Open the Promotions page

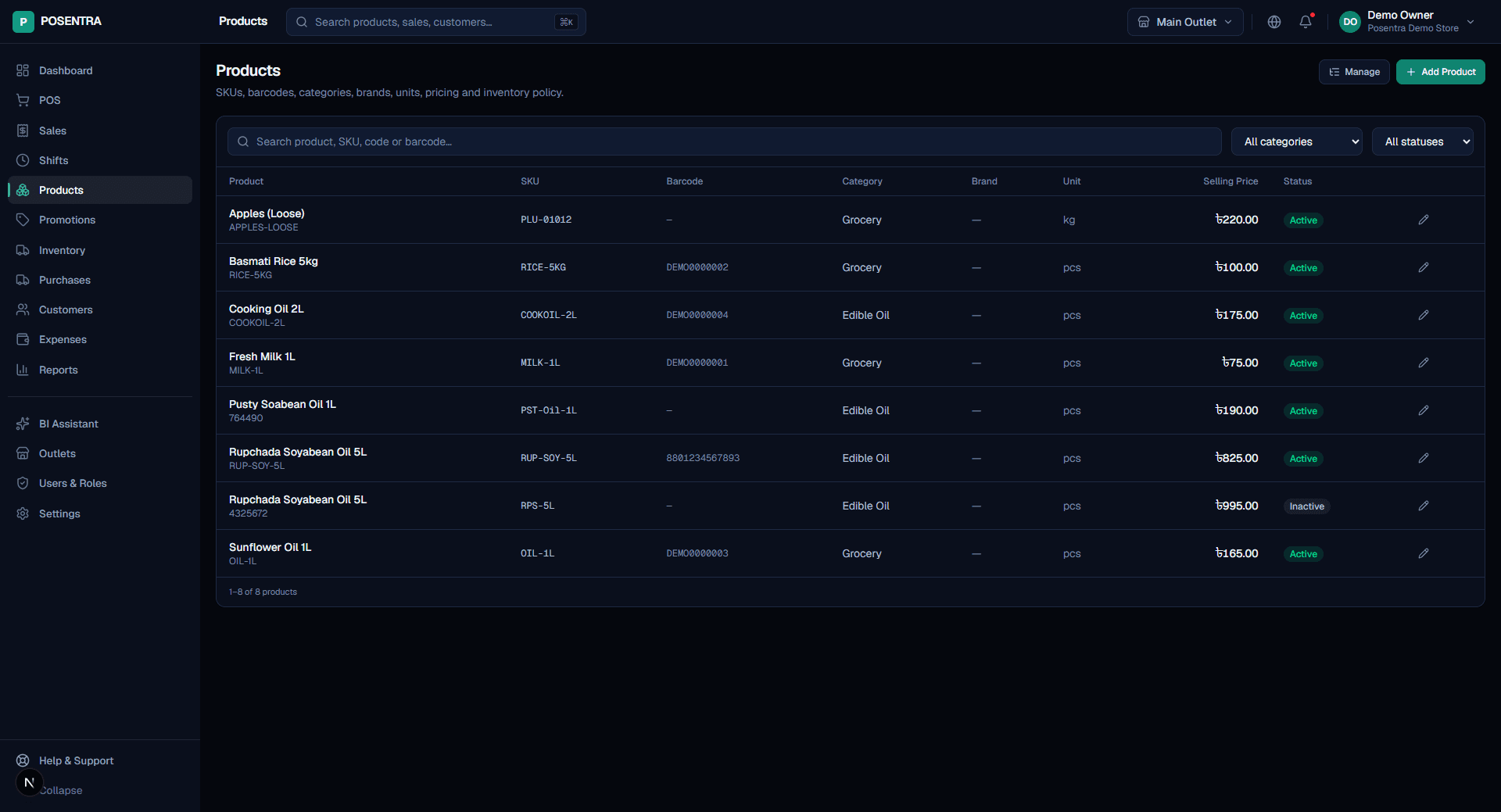[100, 220]
